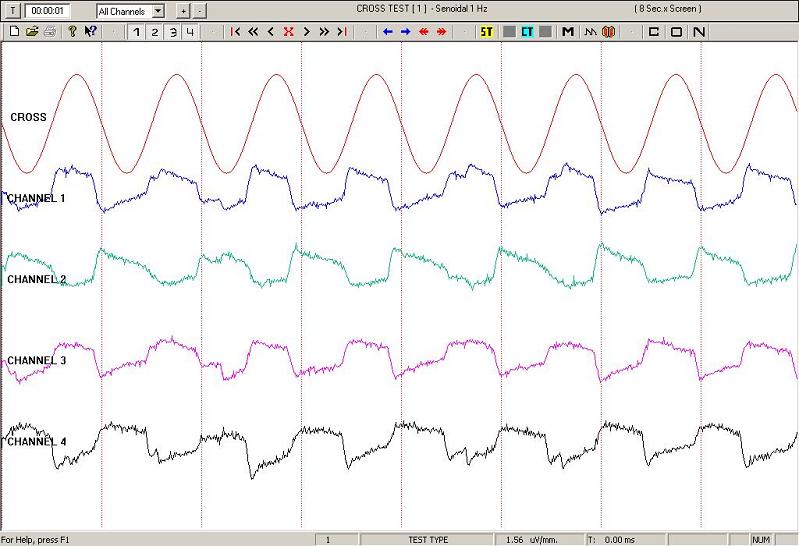Toggle channel 4 button in toolbar
The height and width of the screenshot is (546, 799).
pos(190,32)
